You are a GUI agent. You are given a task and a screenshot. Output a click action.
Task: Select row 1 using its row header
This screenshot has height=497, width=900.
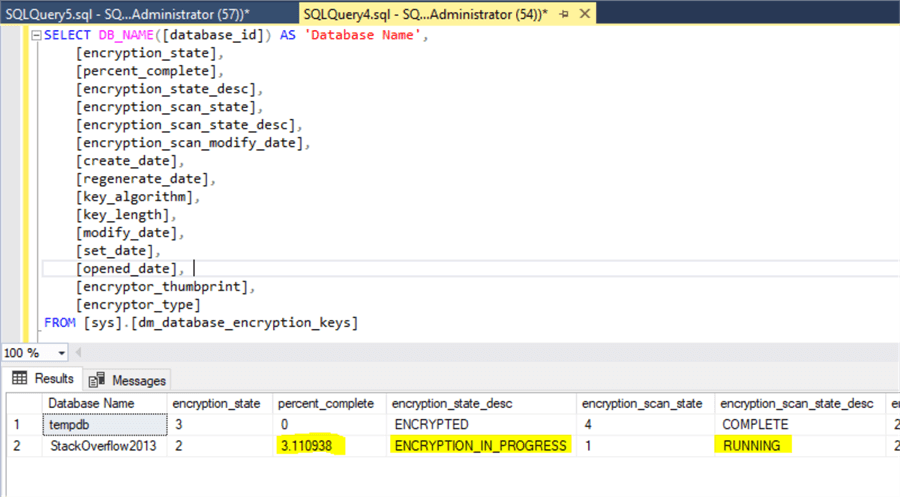(x=20, y=424)
